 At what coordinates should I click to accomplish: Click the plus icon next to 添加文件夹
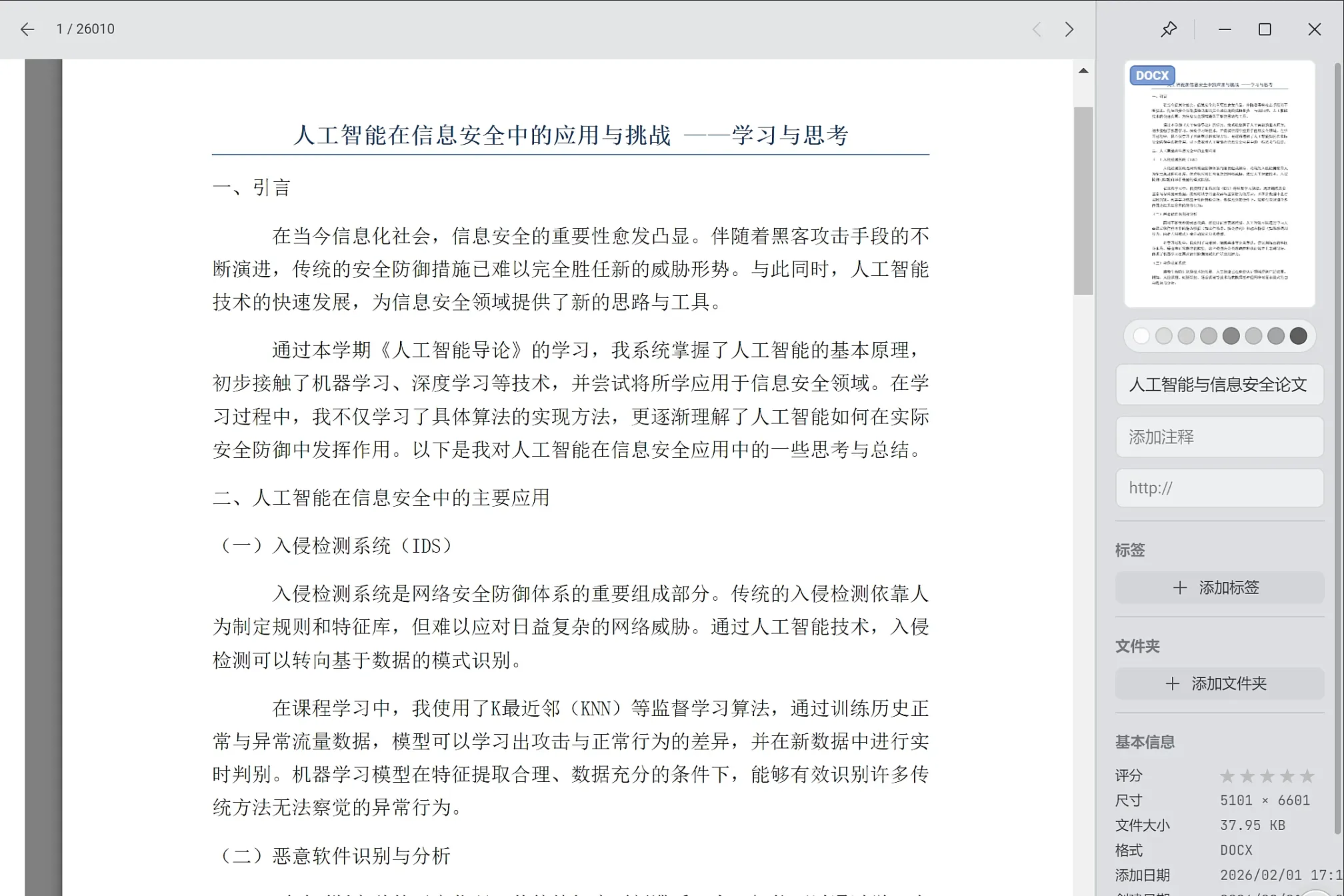click(x=1173, y=683)
